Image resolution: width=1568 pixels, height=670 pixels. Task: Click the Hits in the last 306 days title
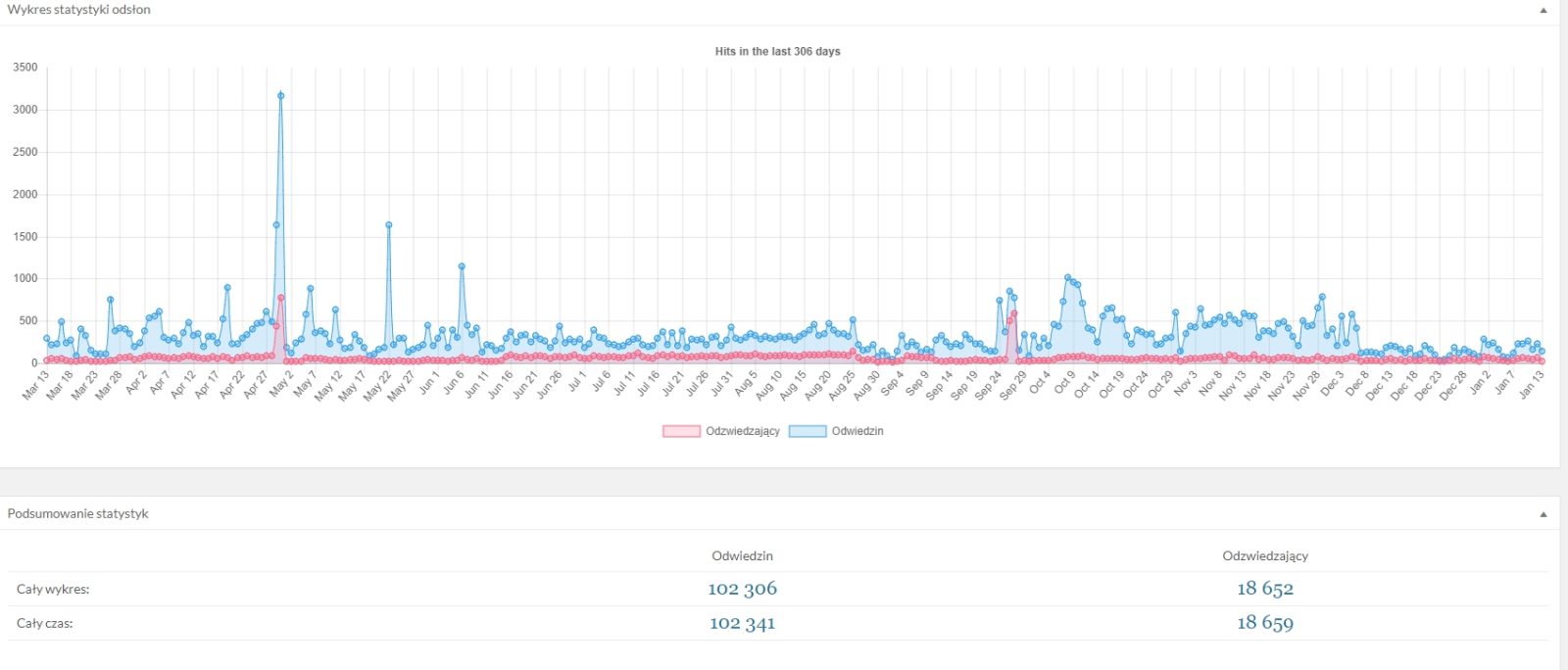point(777,52)
